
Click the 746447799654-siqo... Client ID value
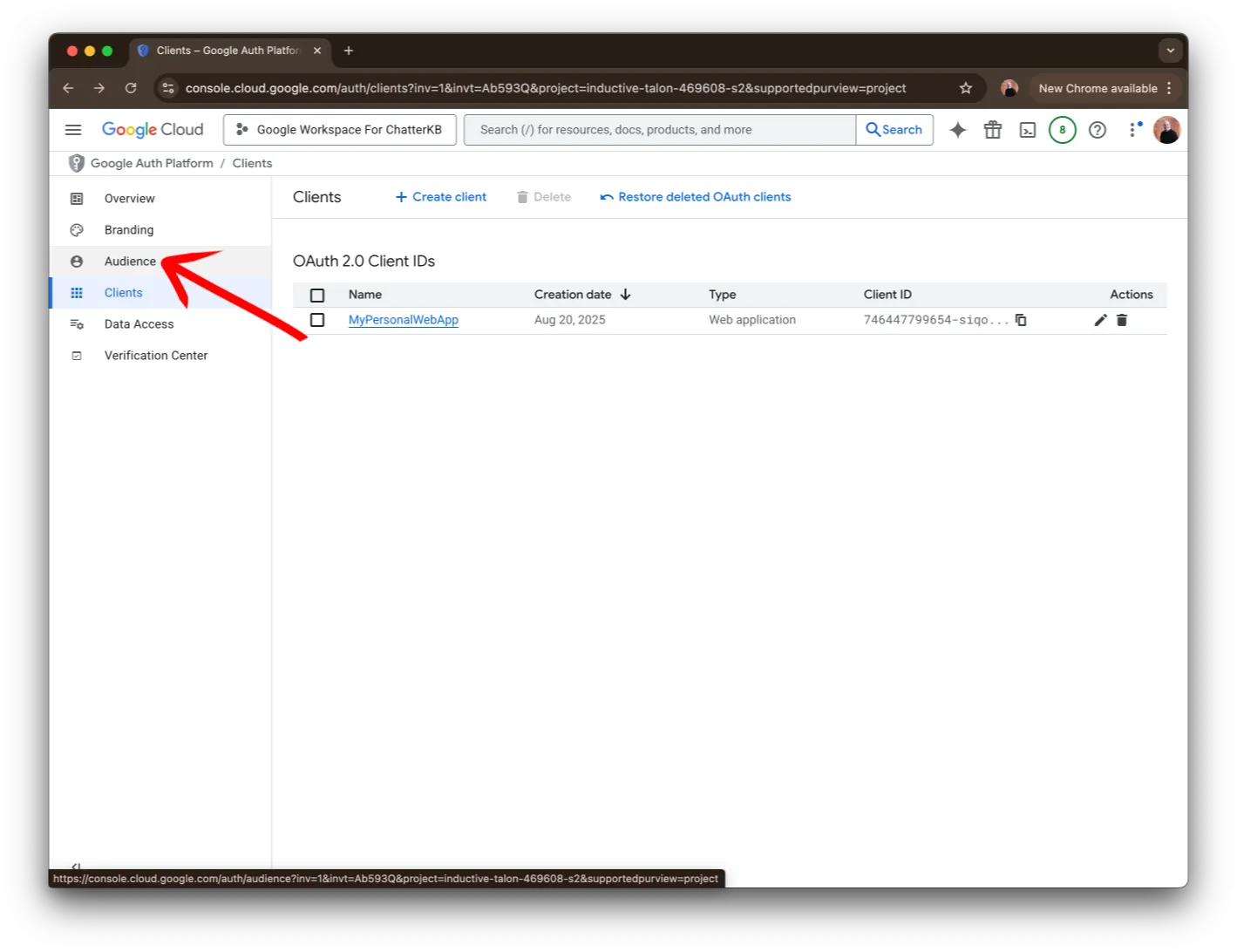pos(936,320)
